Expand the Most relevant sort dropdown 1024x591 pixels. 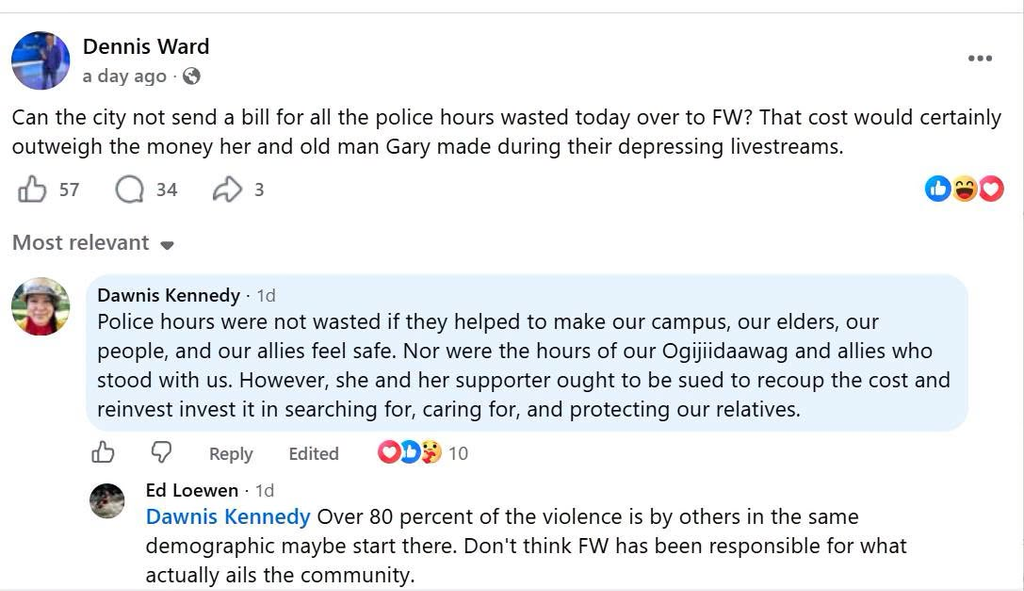click(93, 243)
